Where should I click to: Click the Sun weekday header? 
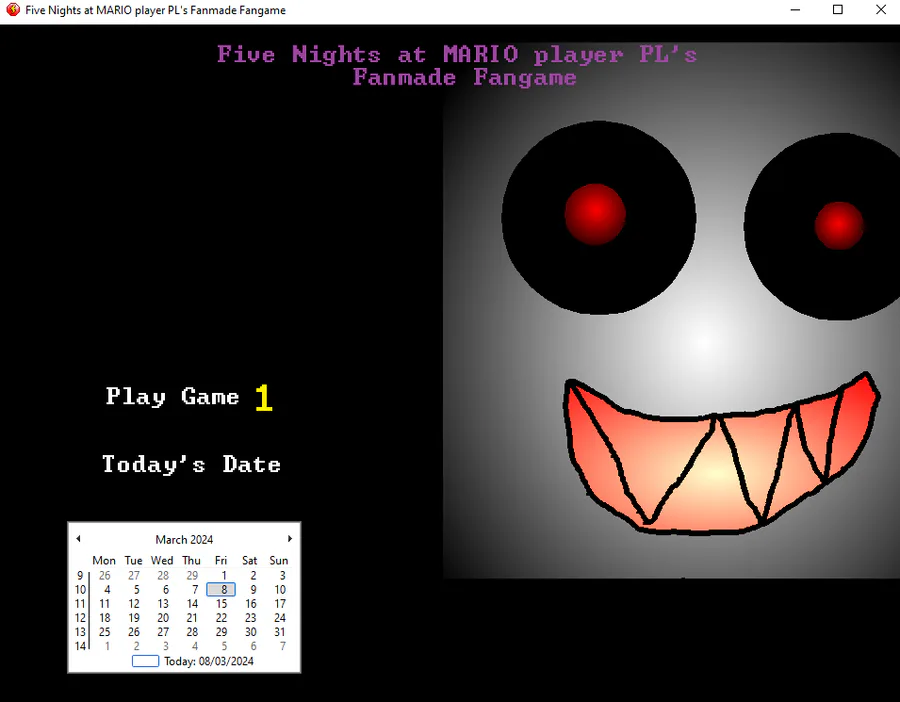pyautogui.click(x=279, y=560)
